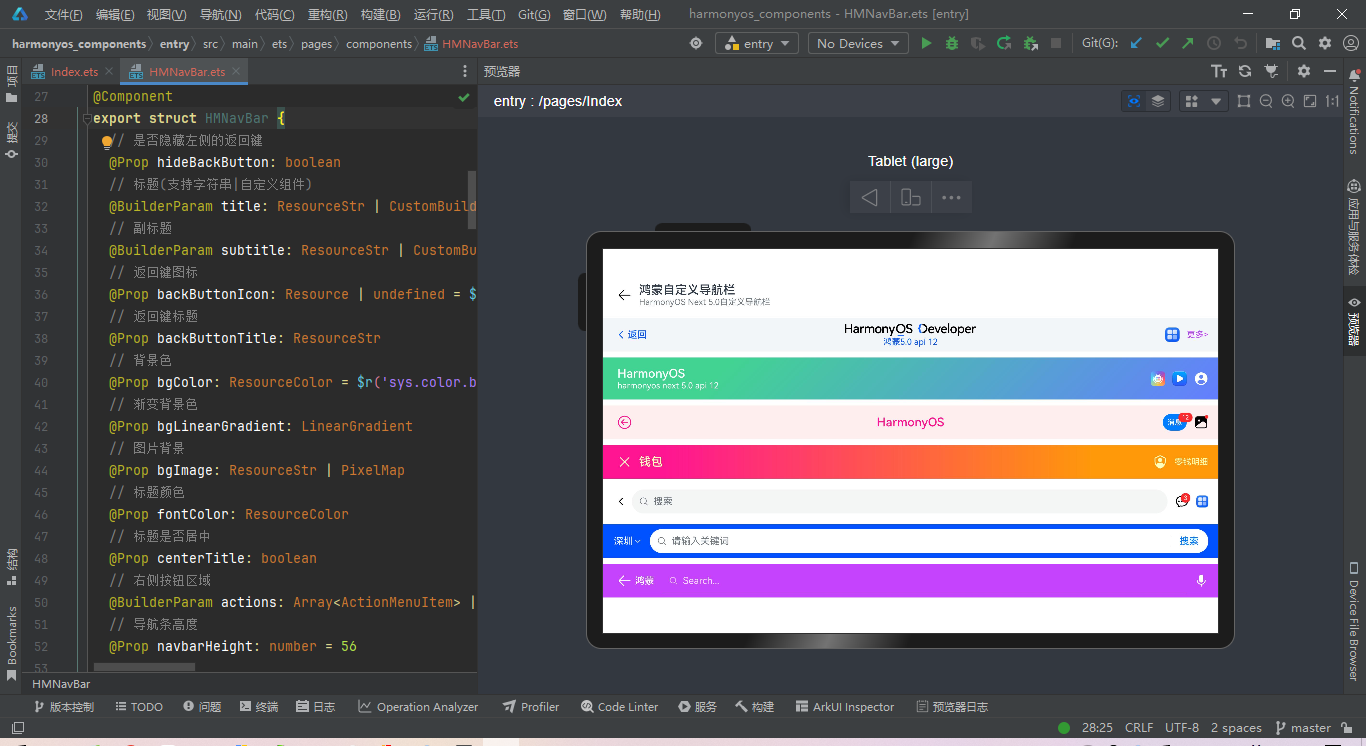Open the multi-device profile dropdown arrow
This screenshot has width=1366, height=746.
coord(1216,101)
